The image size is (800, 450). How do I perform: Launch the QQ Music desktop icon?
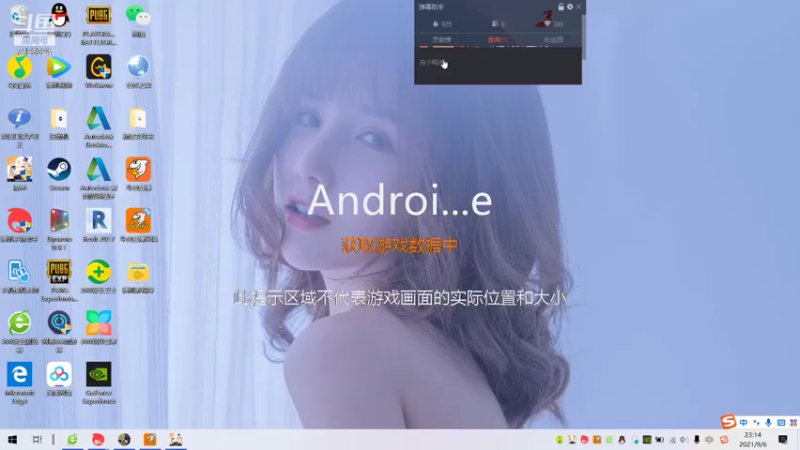[x=19, y=67]
